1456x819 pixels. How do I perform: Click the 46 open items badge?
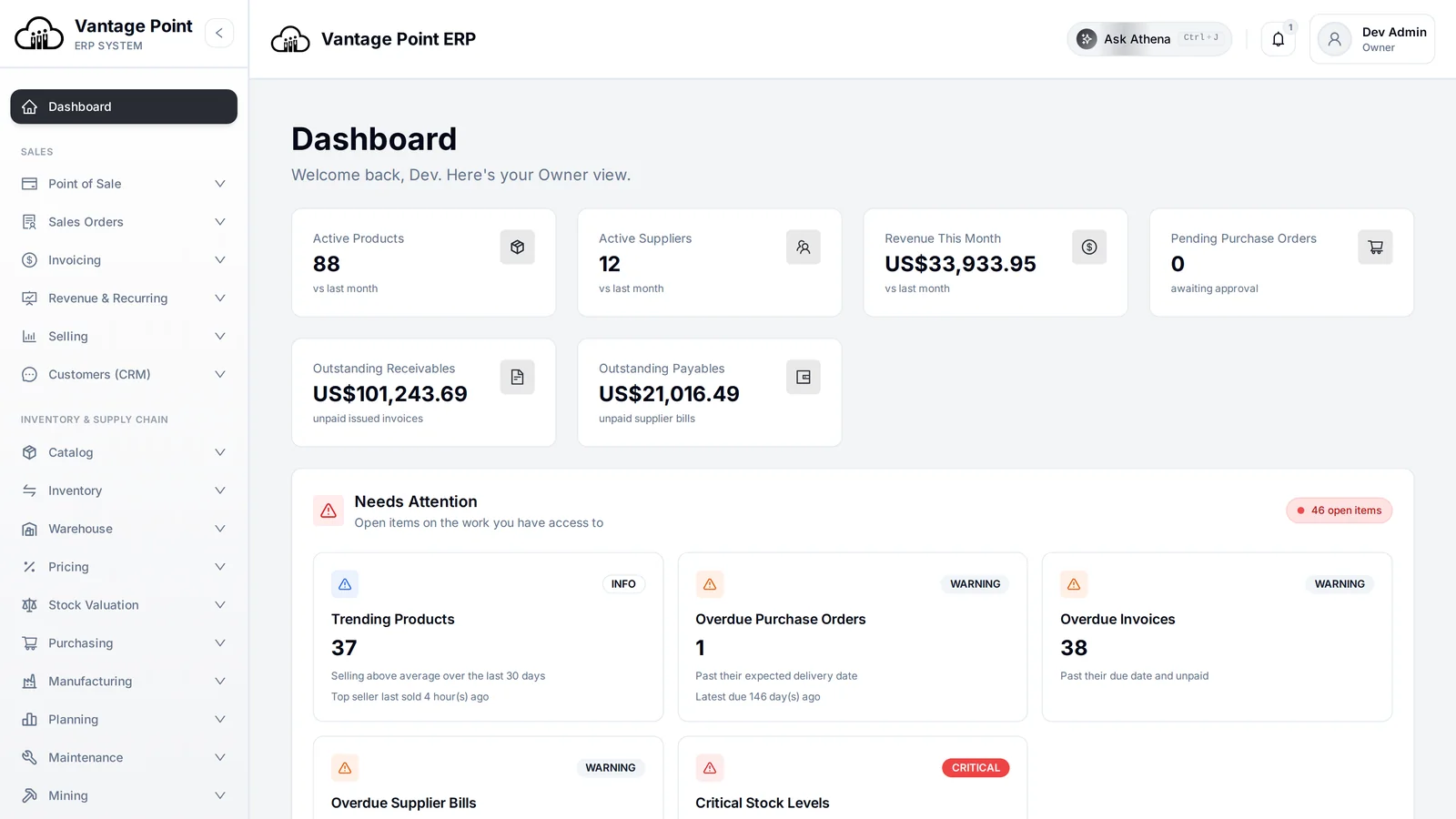[x=1339, y=511]
